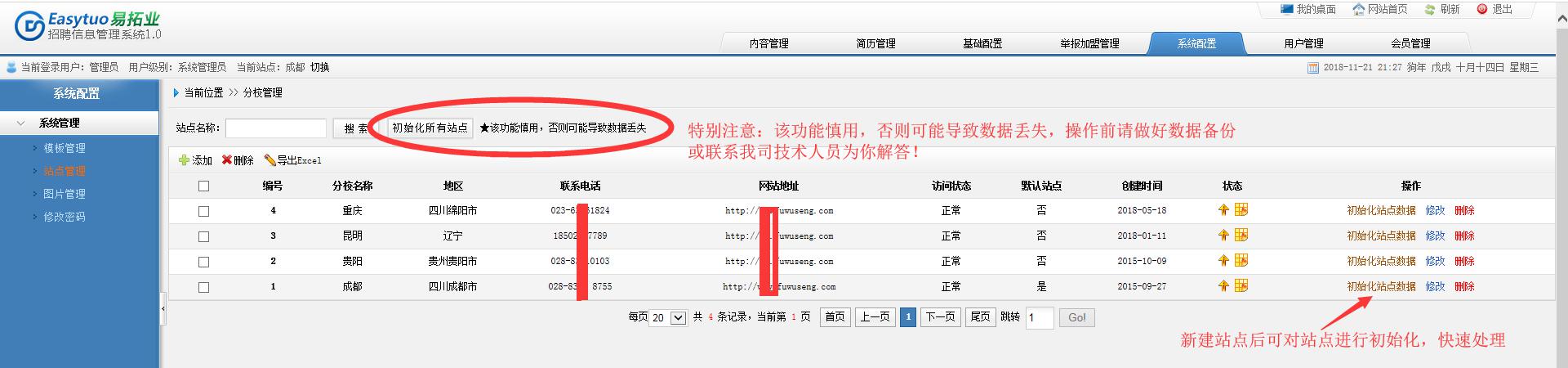
Task: Open the 用户管理 tab
Action: [x=1303, y=43]
